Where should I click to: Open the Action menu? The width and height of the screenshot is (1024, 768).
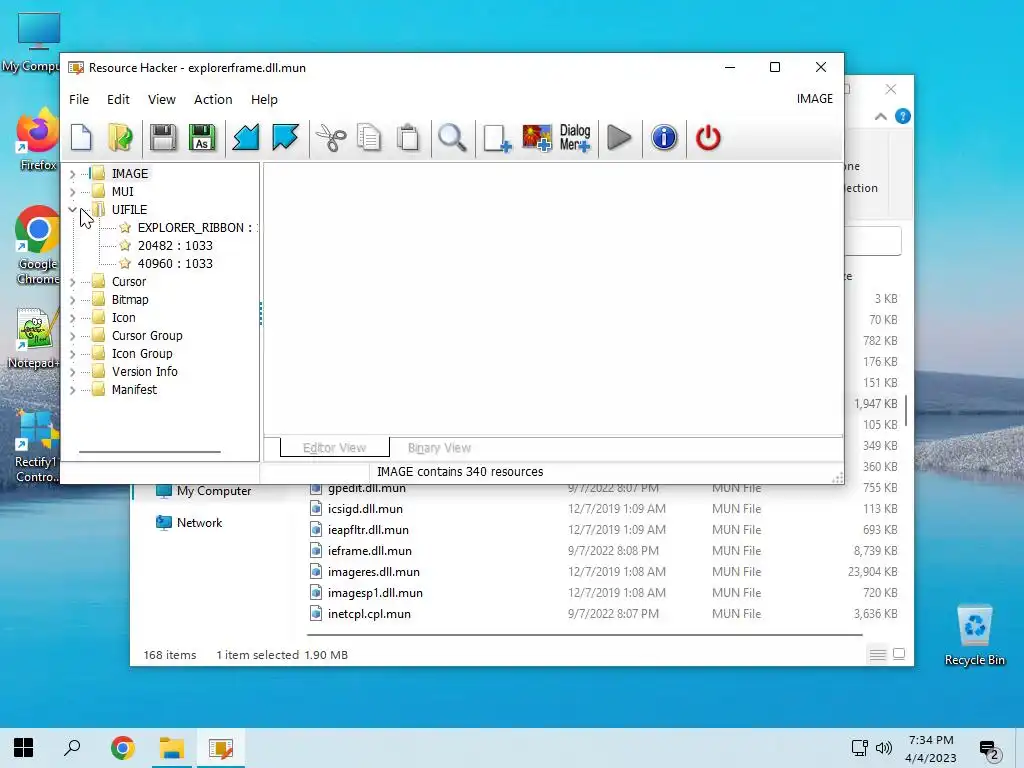[x=213, y=99]
